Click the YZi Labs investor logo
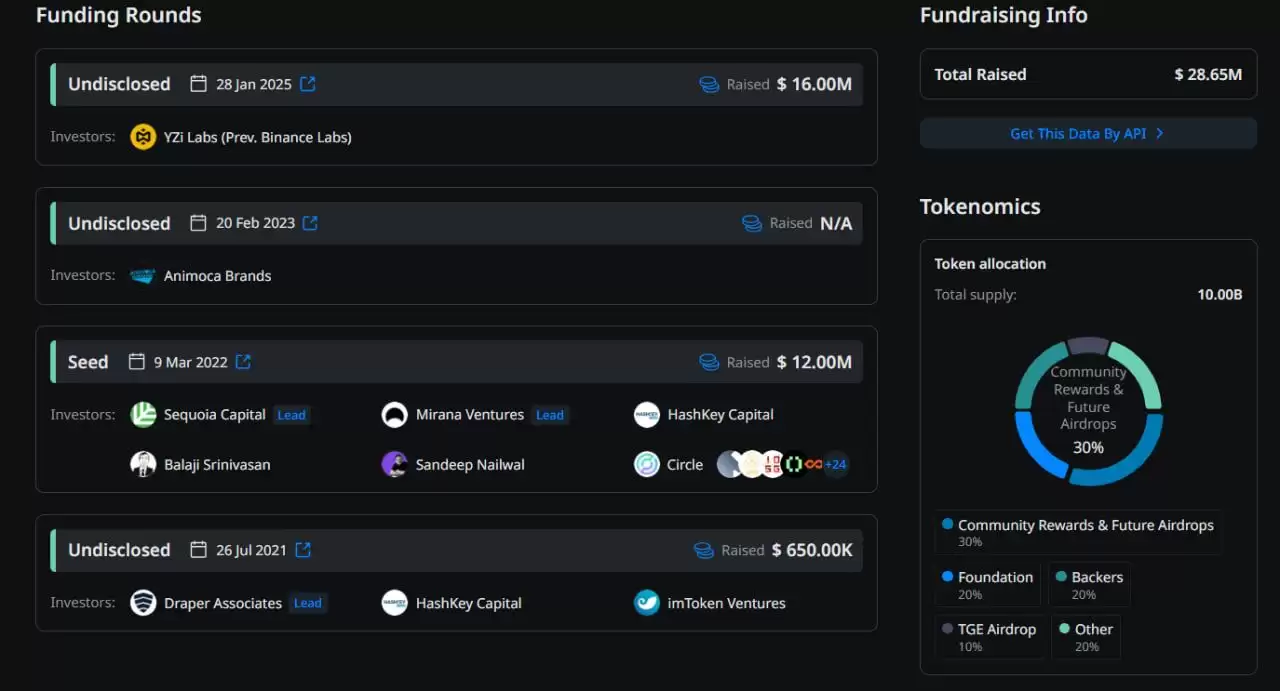 pyautogui.click(x=143, y=137)
